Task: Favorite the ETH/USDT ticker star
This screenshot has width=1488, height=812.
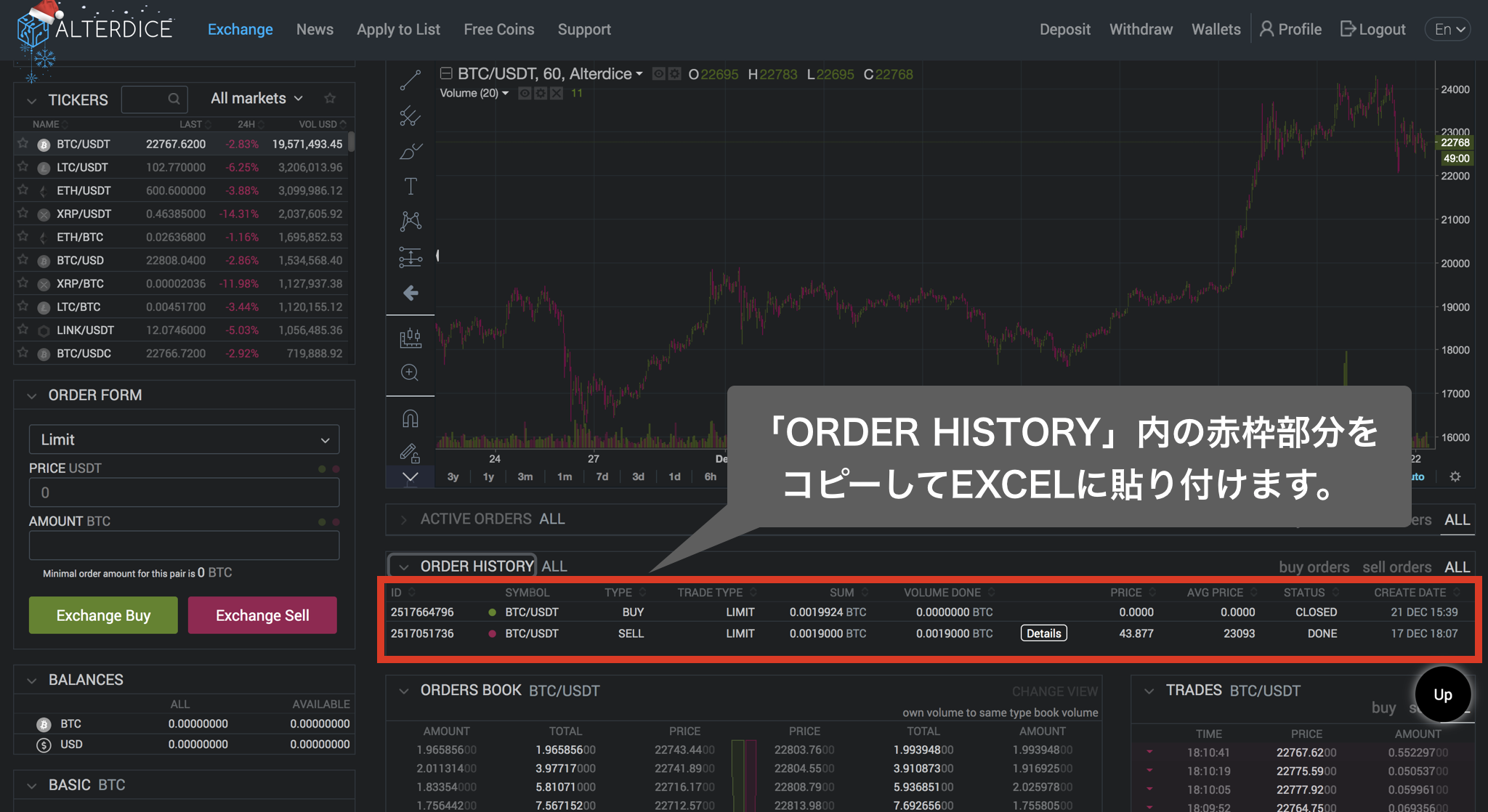Action: click(23, 190)
